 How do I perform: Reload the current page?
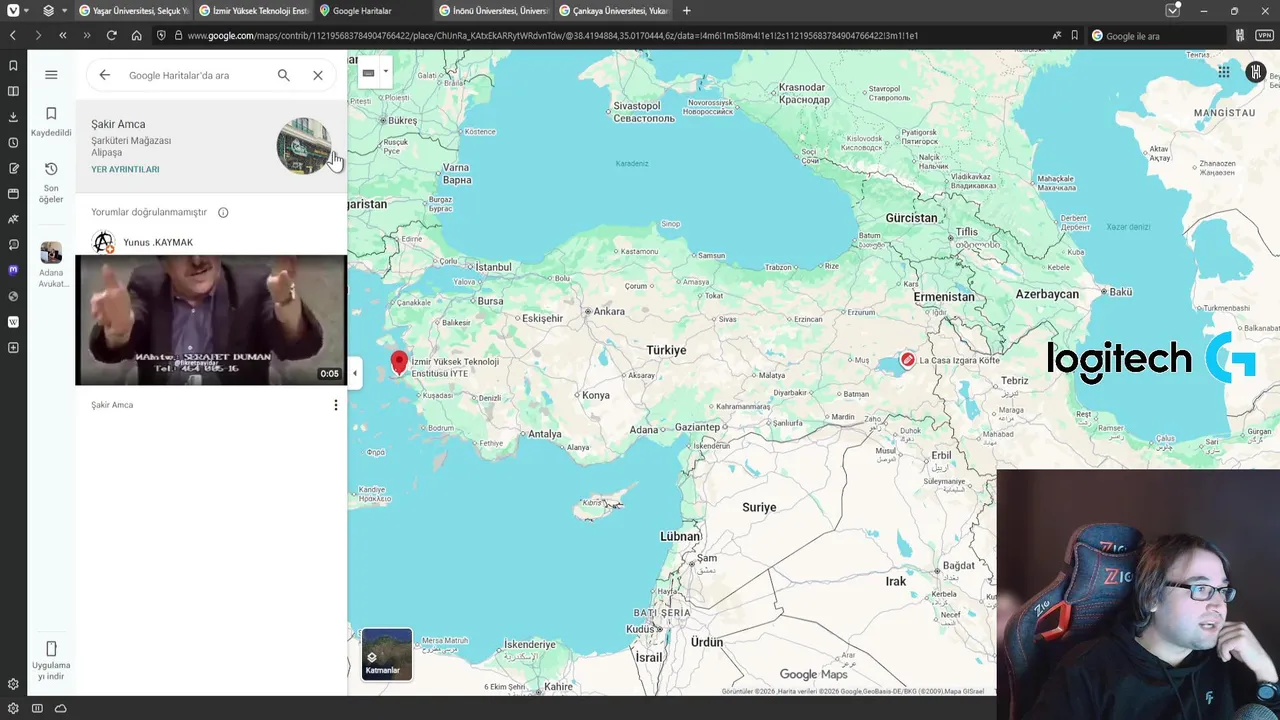pos(111,35)
